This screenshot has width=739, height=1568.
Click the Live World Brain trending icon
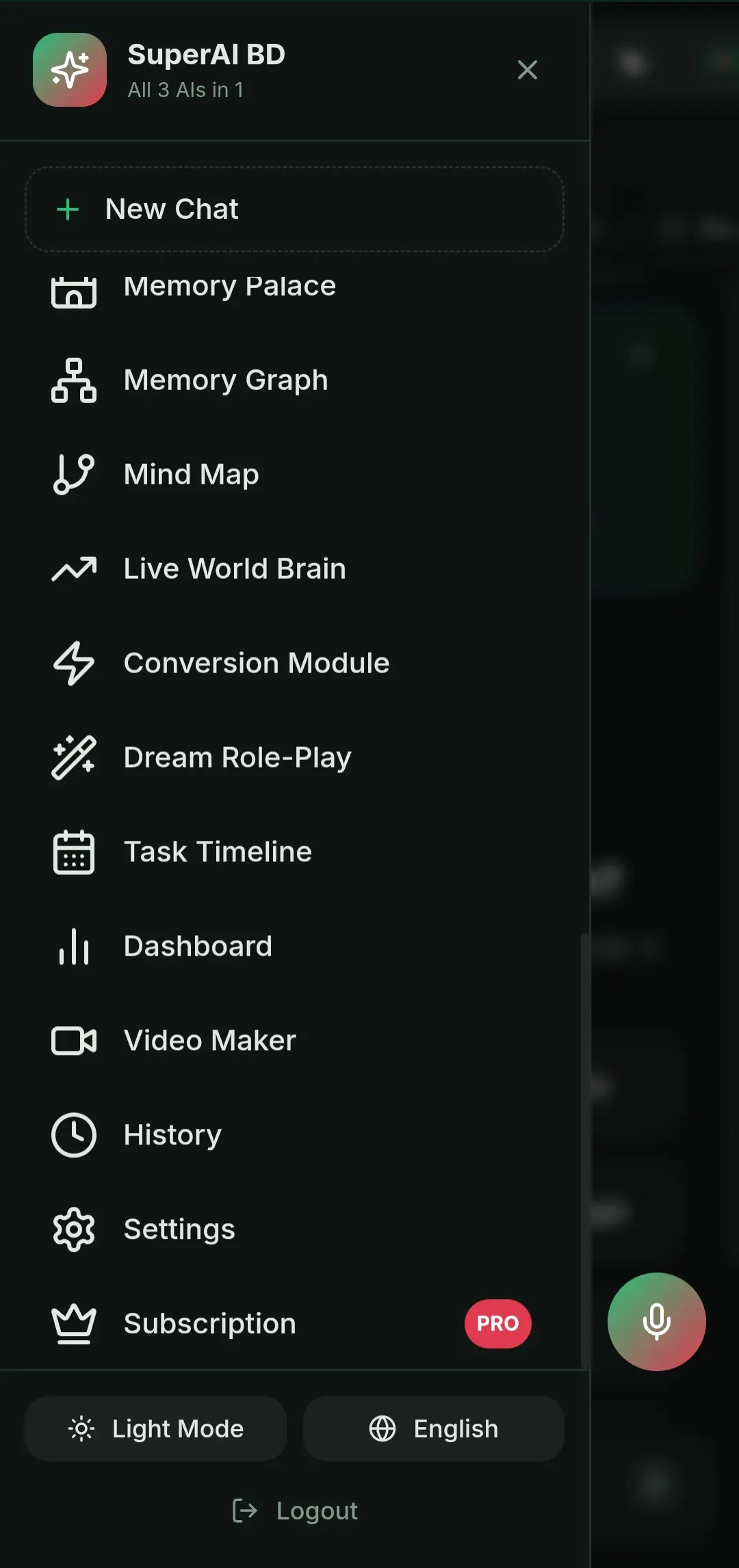pos(74,569)
